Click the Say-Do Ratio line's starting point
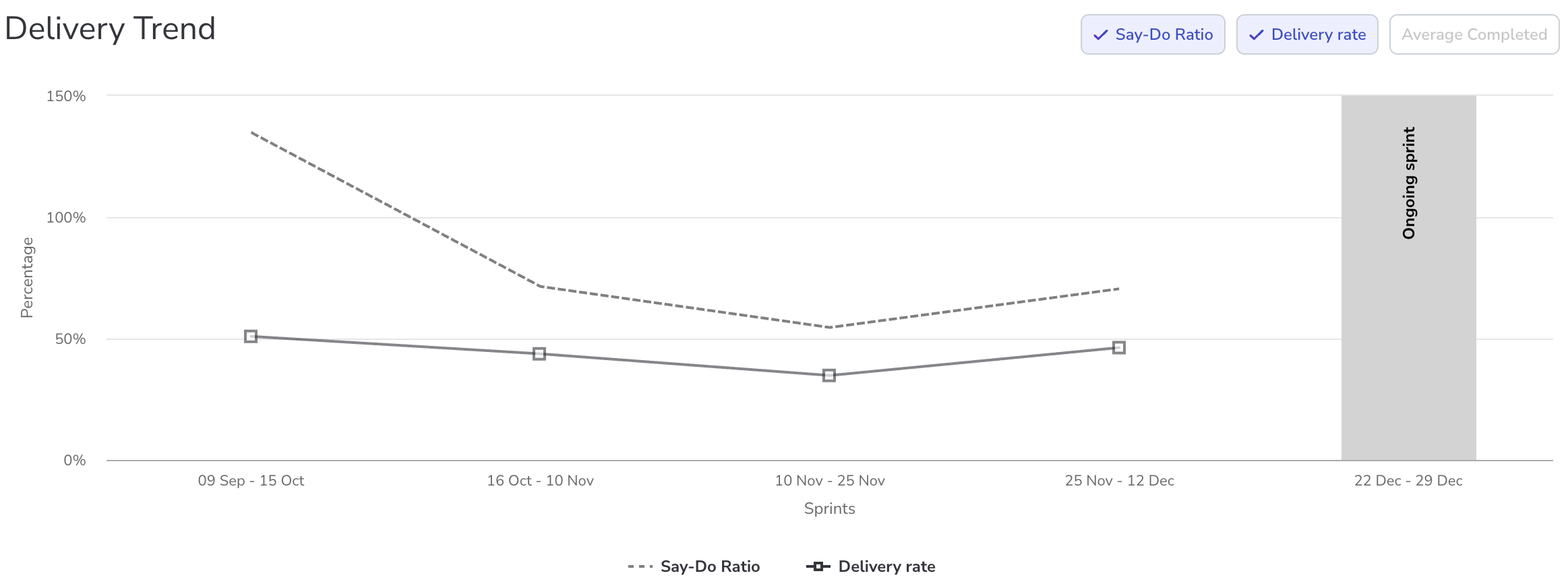The image size is (1568, 588). click(251, 132)
